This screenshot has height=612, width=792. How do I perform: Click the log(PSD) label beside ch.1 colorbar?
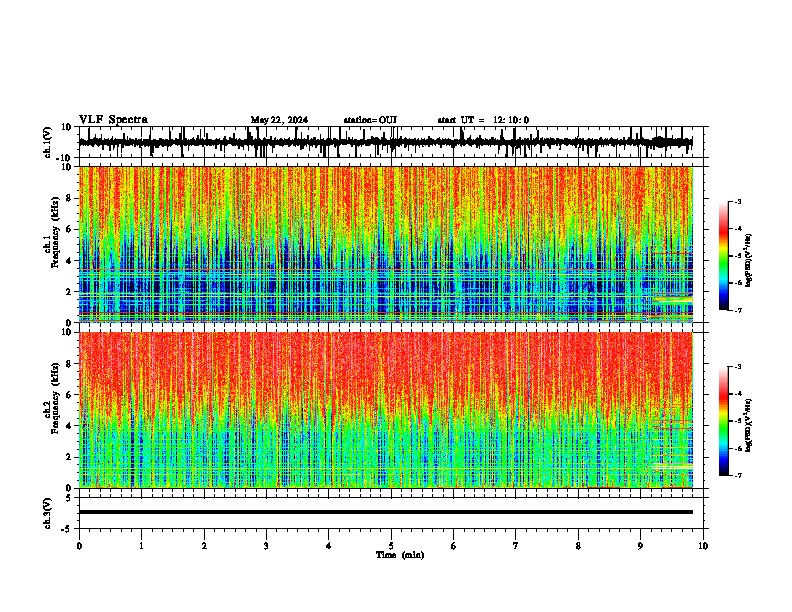click(749, 261)
